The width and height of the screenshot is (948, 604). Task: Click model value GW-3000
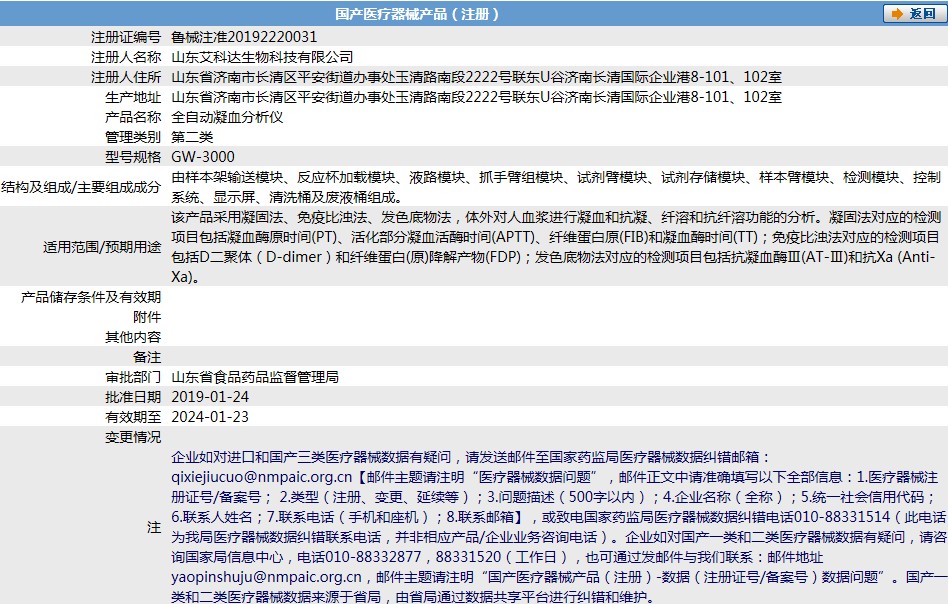click(x=203, y=157)
